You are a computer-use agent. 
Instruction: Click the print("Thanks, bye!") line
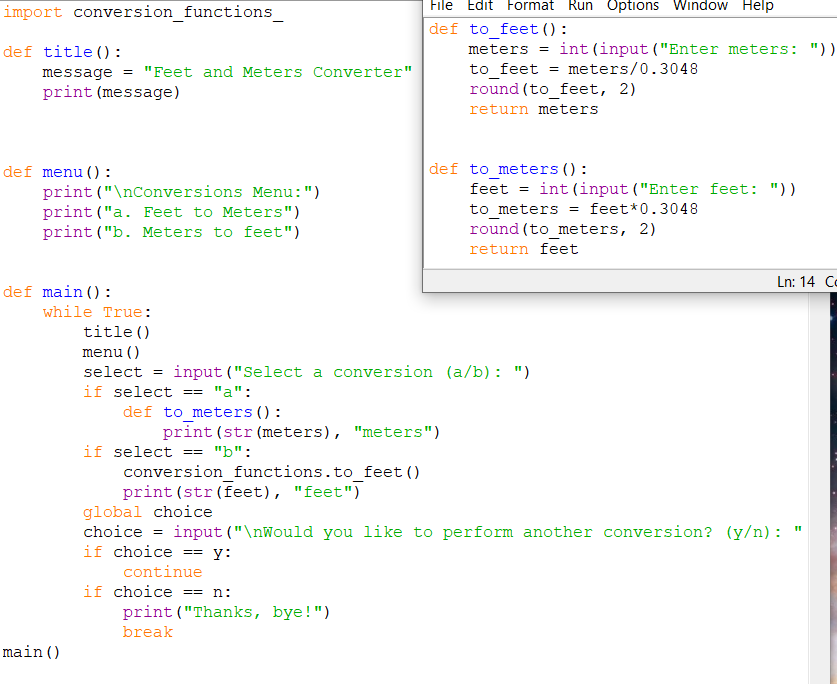[x=190, y=611]
